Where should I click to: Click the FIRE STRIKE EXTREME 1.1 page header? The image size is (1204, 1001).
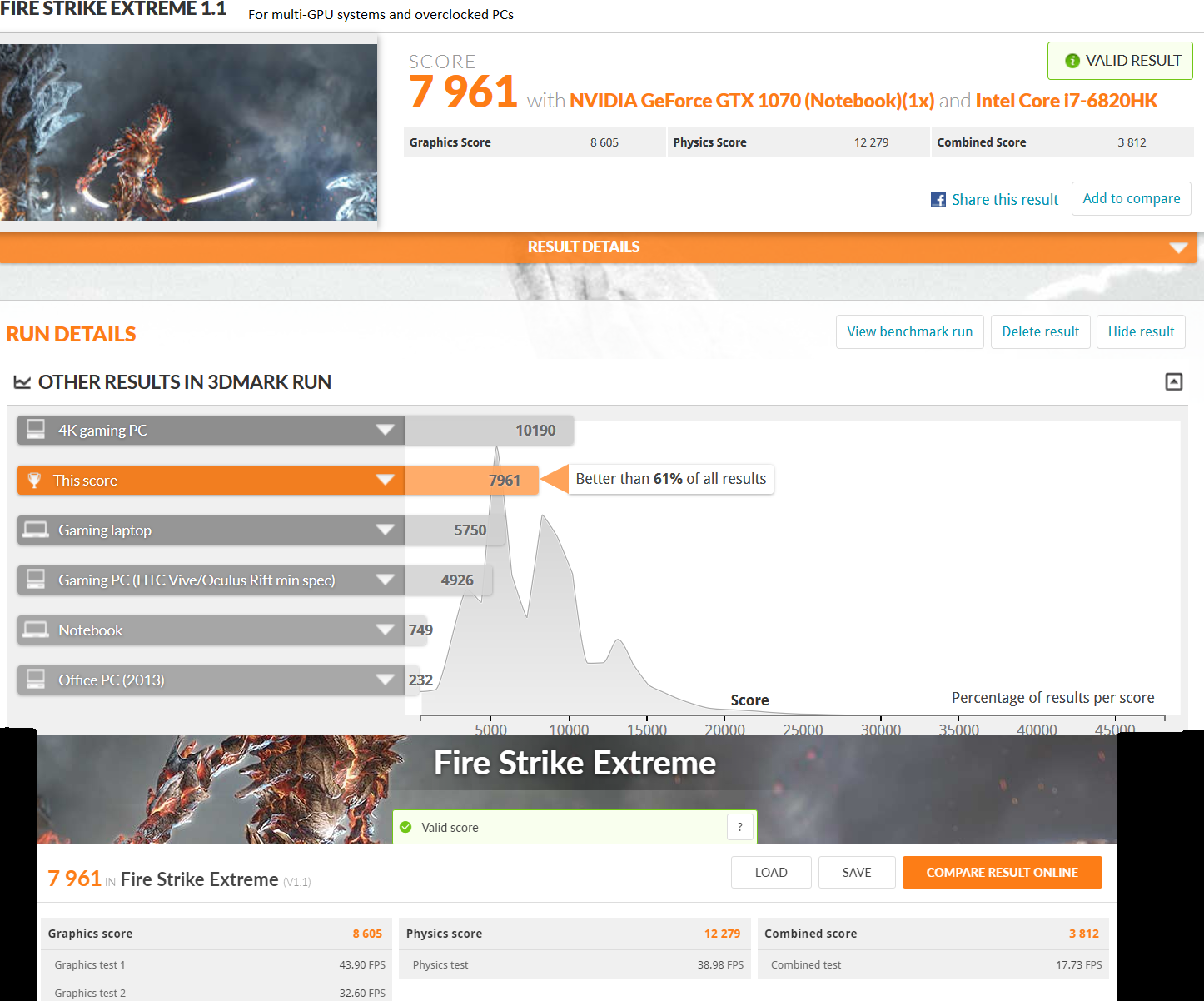[x=113, y=9]
